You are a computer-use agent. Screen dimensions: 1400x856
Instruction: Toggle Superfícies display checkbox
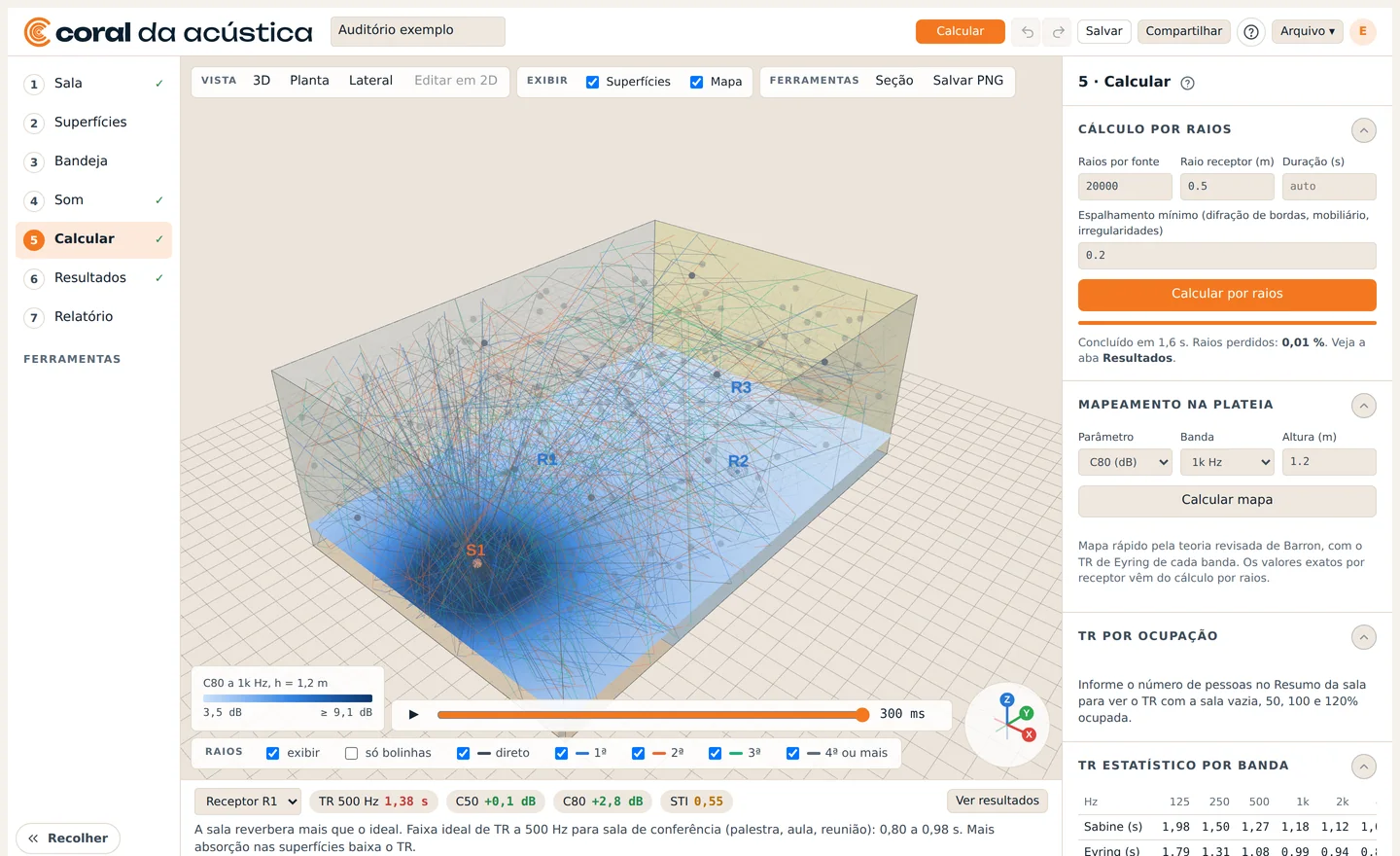pyautogui.click(x=592, y=82)
